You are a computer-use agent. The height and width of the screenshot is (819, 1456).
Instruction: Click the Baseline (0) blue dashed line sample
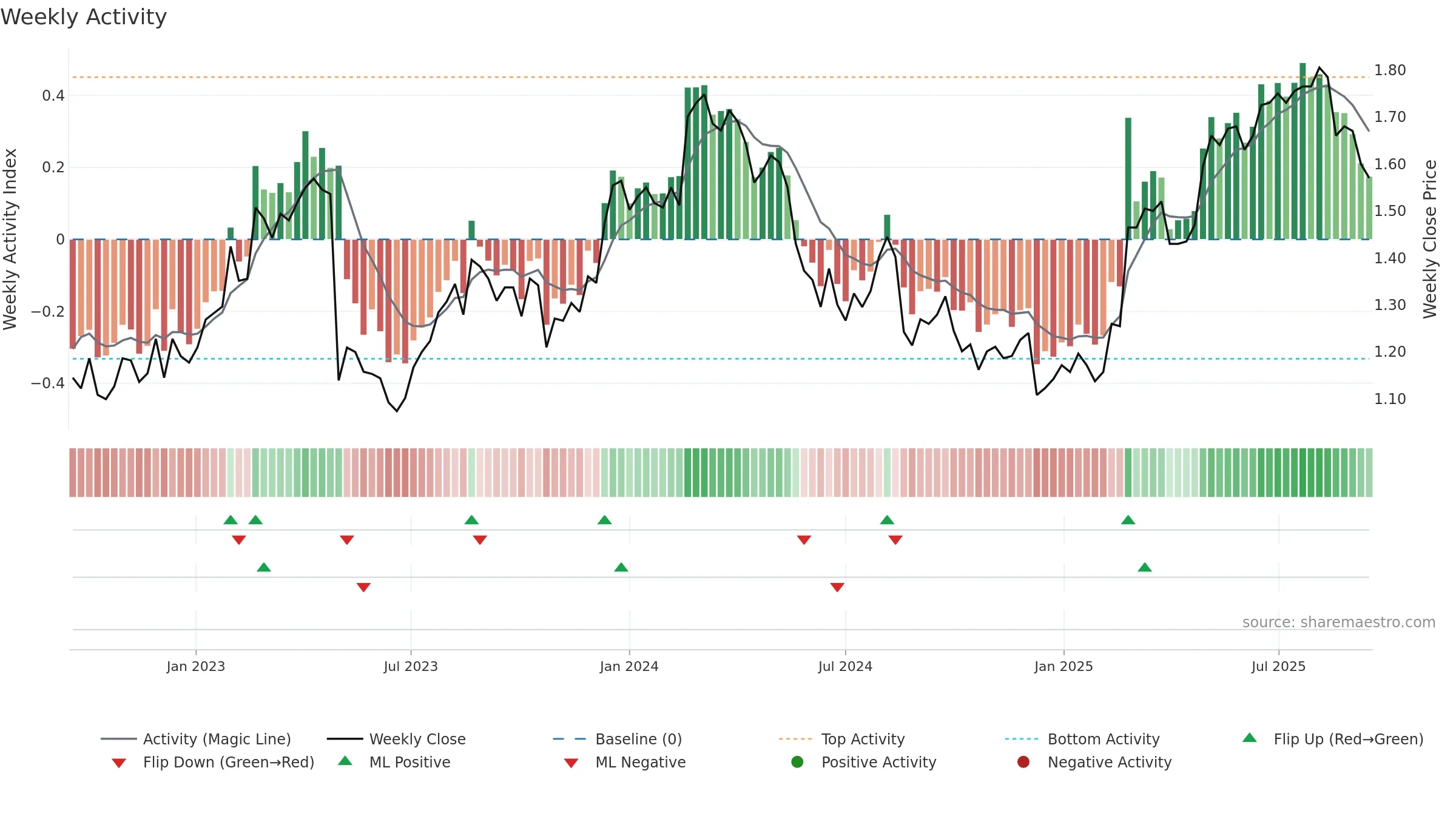570,739
